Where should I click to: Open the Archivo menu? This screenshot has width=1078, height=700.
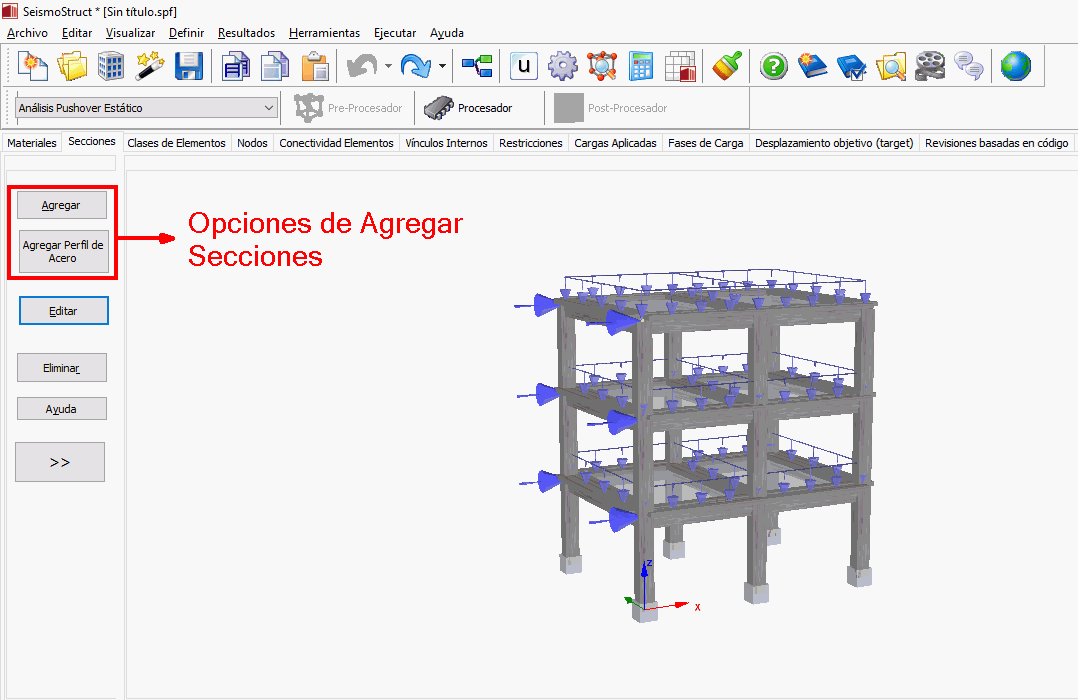(x=28, y=33)
